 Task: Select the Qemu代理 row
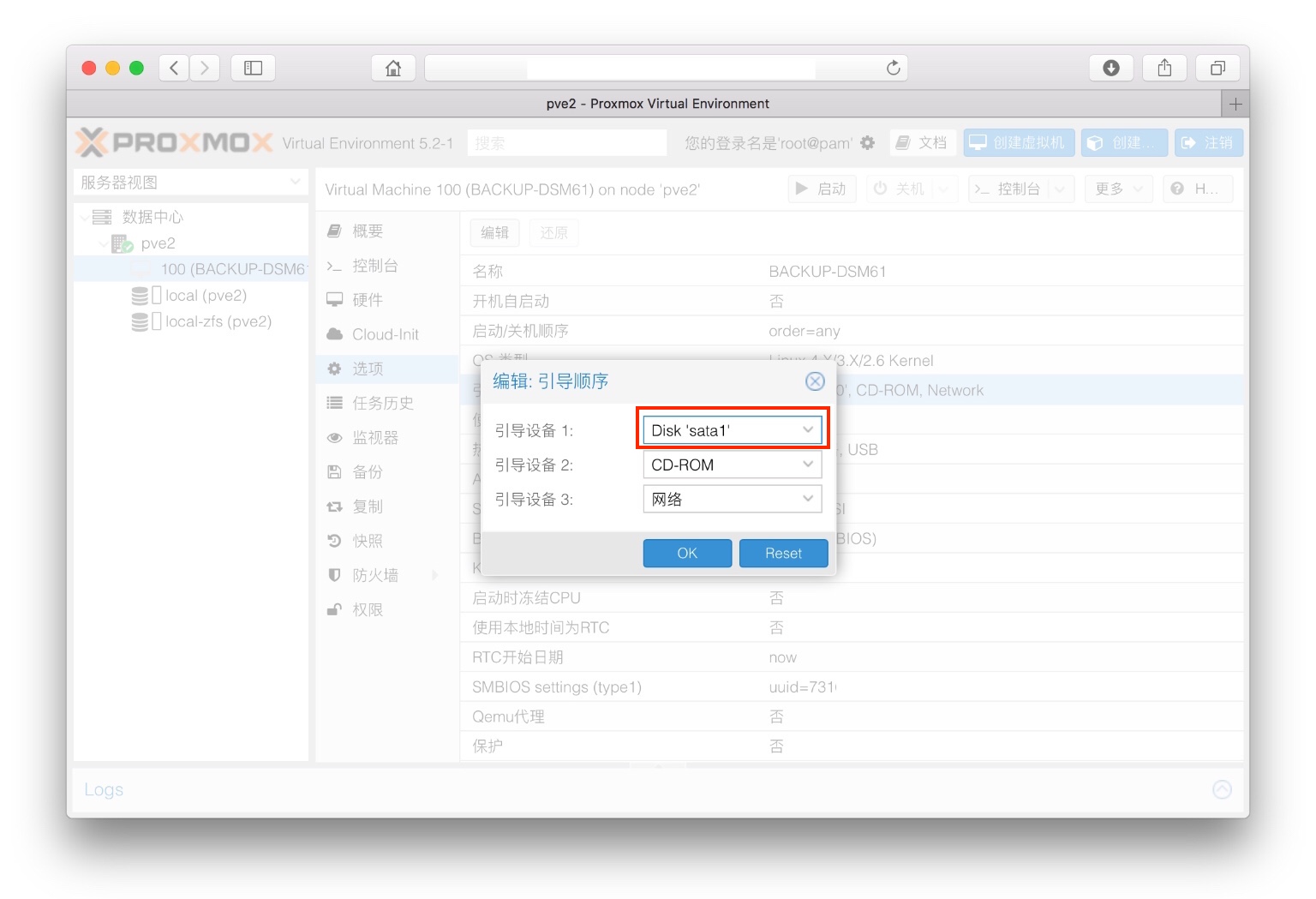click(852, 716)
